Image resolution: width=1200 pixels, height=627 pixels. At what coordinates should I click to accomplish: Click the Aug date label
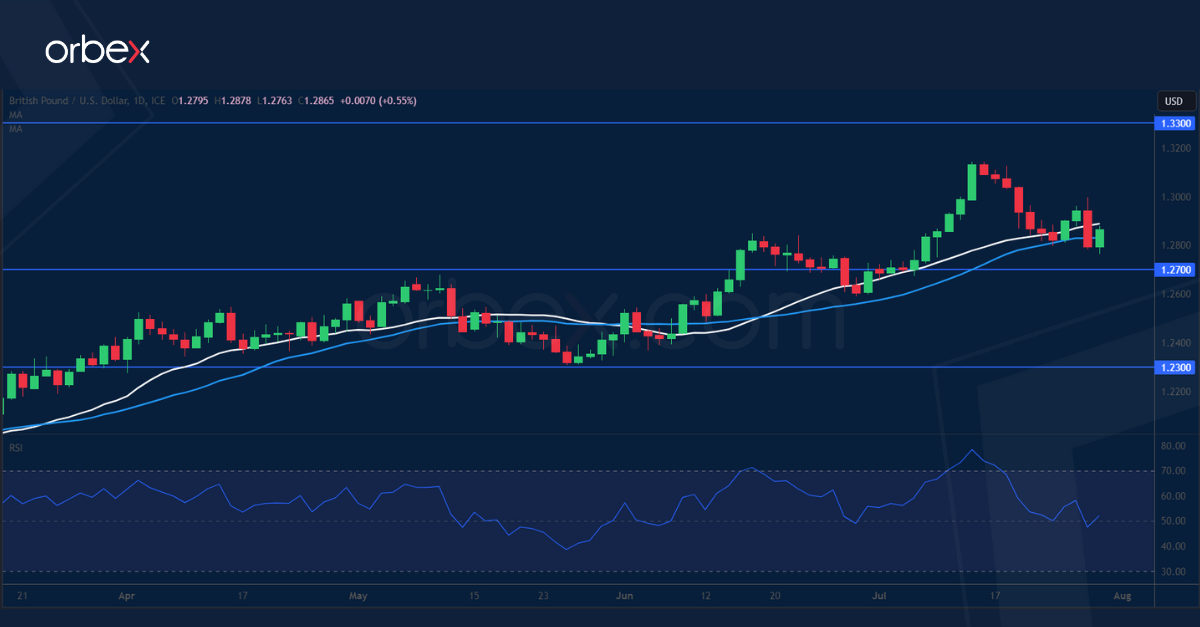1122,596
